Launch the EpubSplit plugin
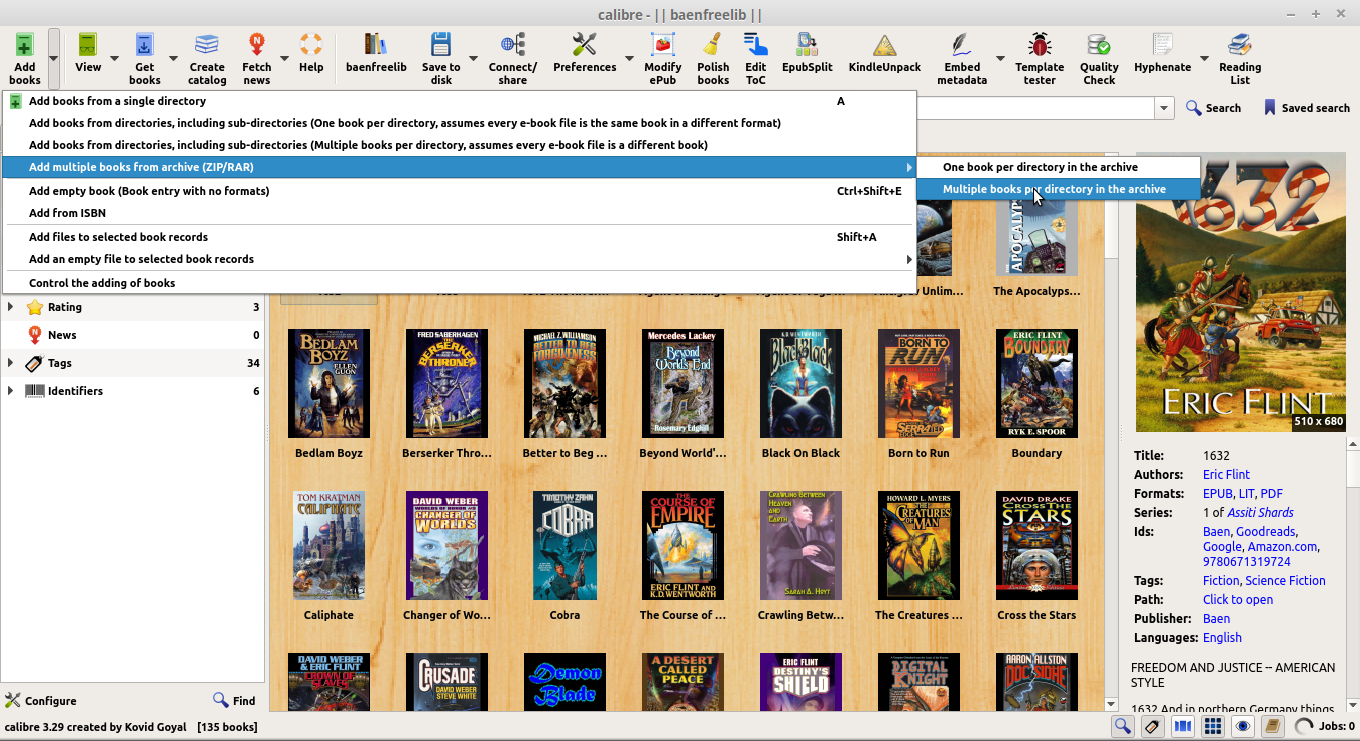 click(x=807, y=46)
